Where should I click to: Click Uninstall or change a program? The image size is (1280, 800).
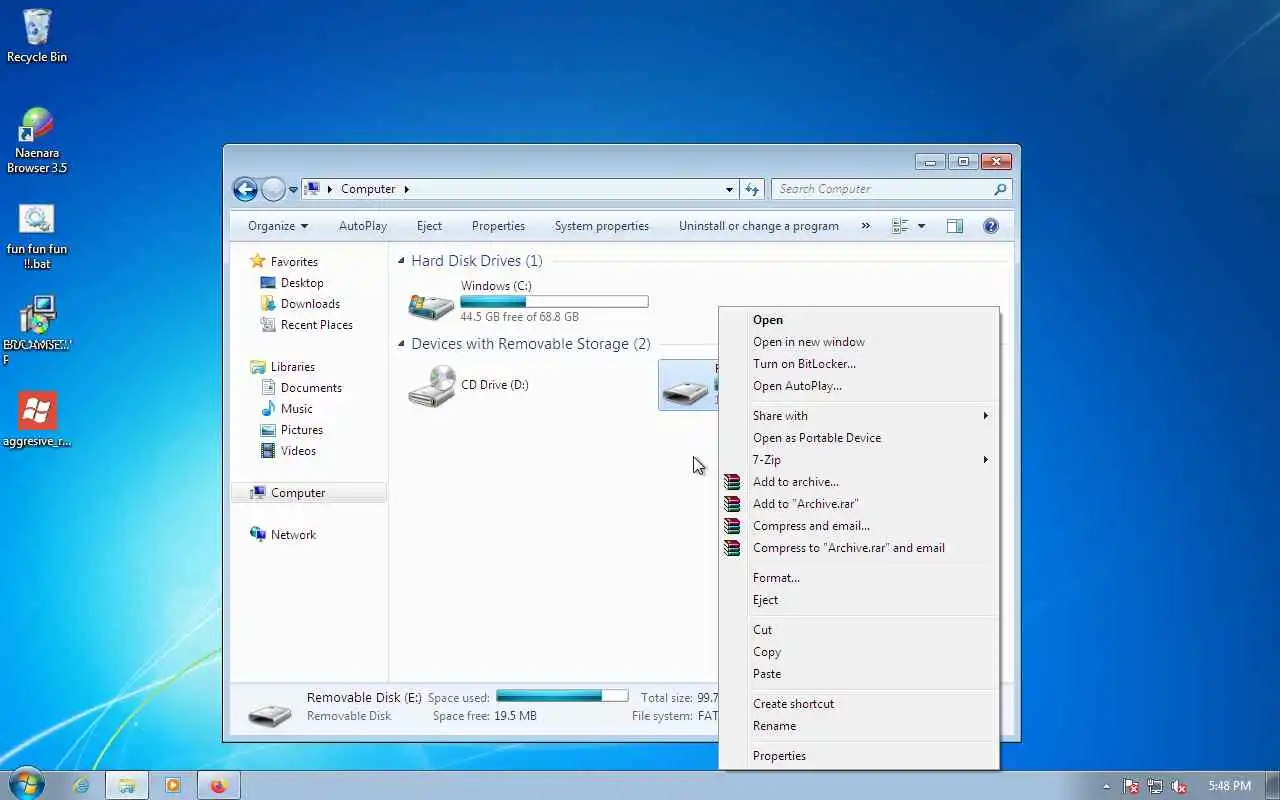coord(759,226)
